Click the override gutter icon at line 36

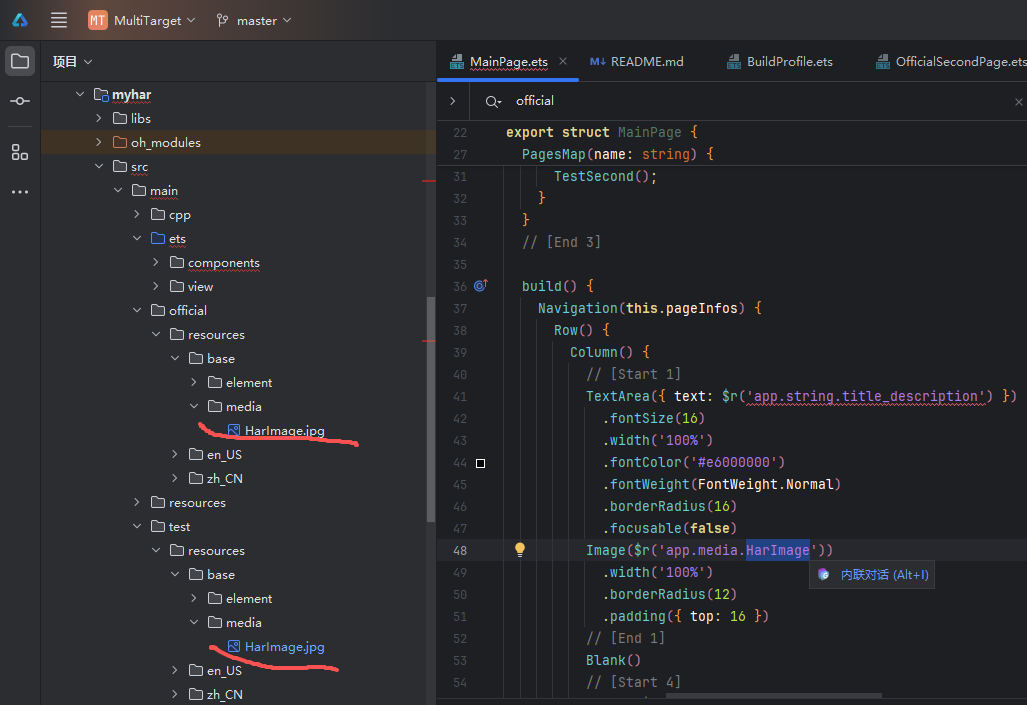481,286
